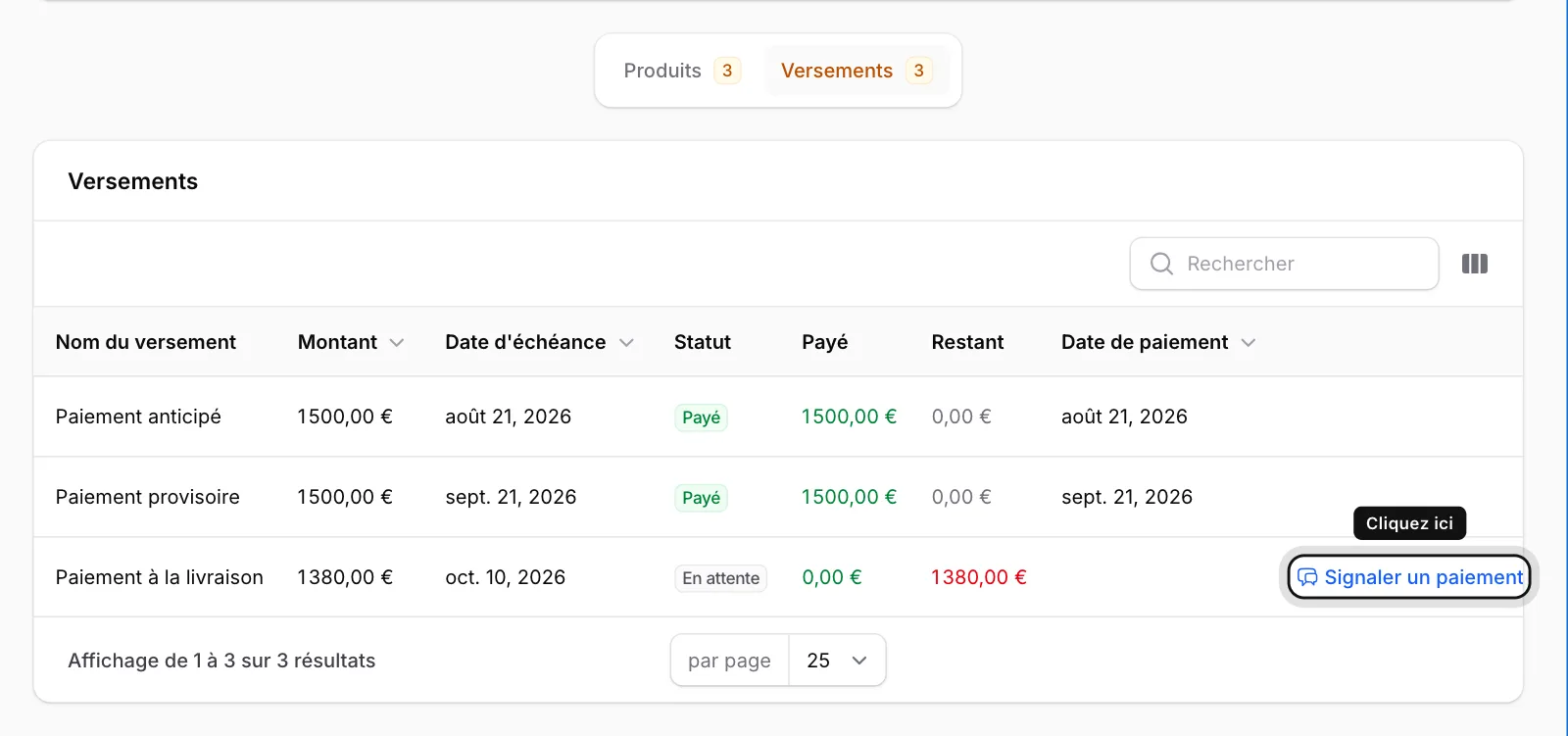Viewport: 1568px width, 736px height.
Task: Click the oct. 10, 2026 due date
Action: [x=506, y=577]
